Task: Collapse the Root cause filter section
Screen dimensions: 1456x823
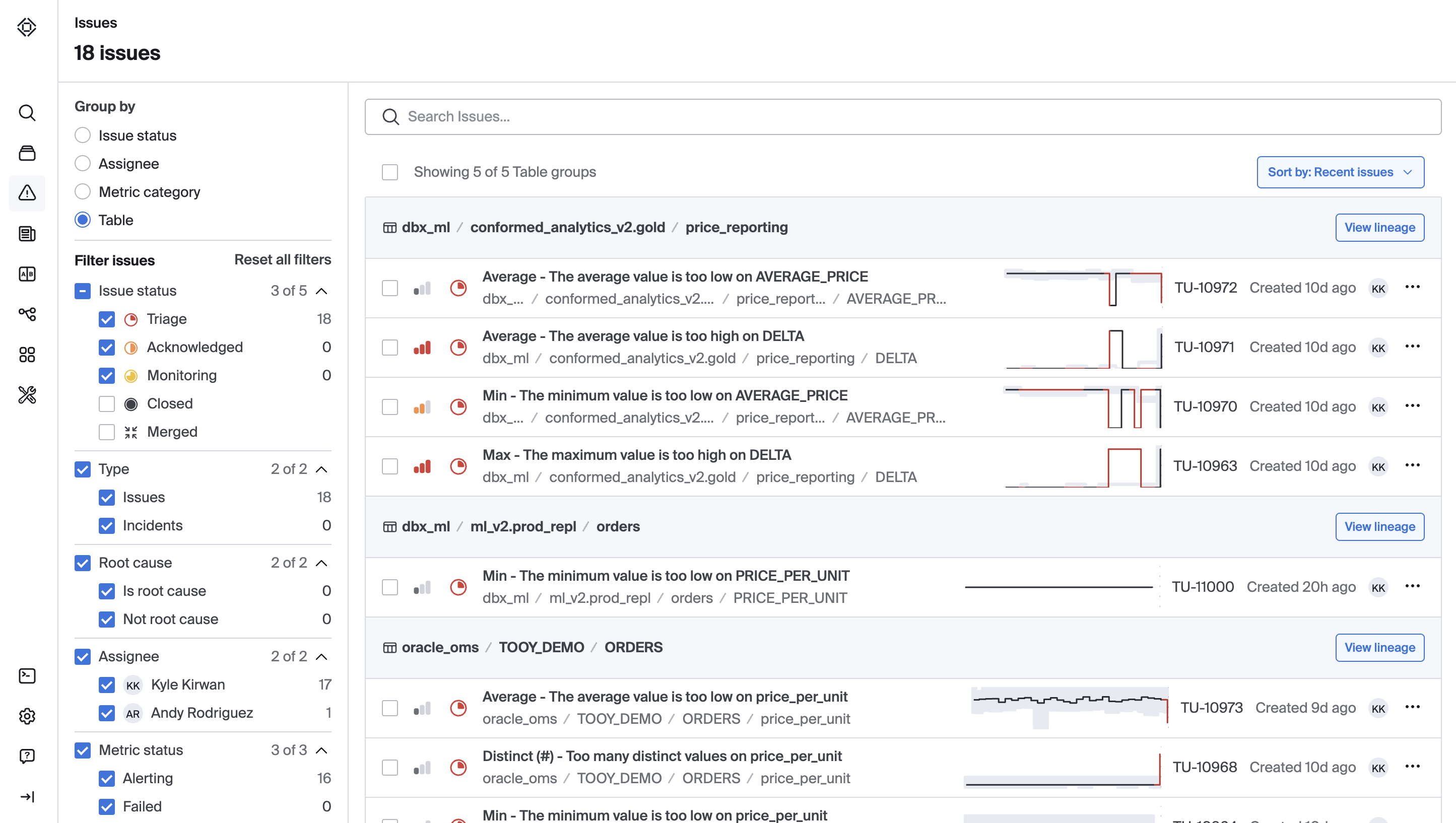Action: pyautogui.click(x=321, y=563)
